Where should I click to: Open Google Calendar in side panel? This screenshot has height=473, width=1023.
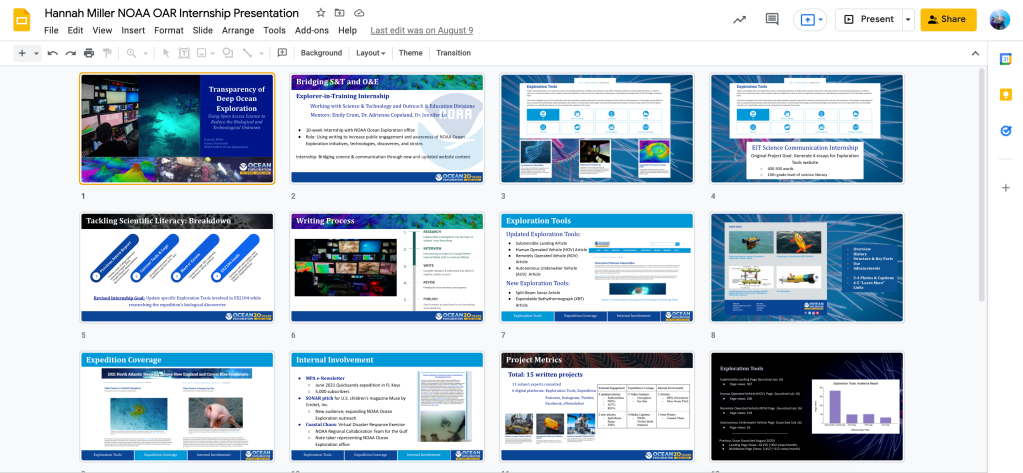click(x=1005, y=60)
